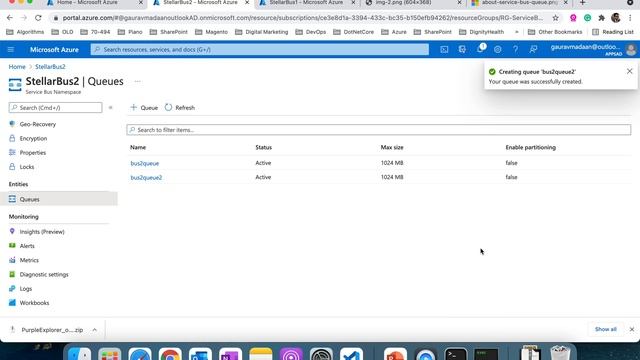Open Logs under Monitoring
640x360 pixels.
click(x=25, y=289)
